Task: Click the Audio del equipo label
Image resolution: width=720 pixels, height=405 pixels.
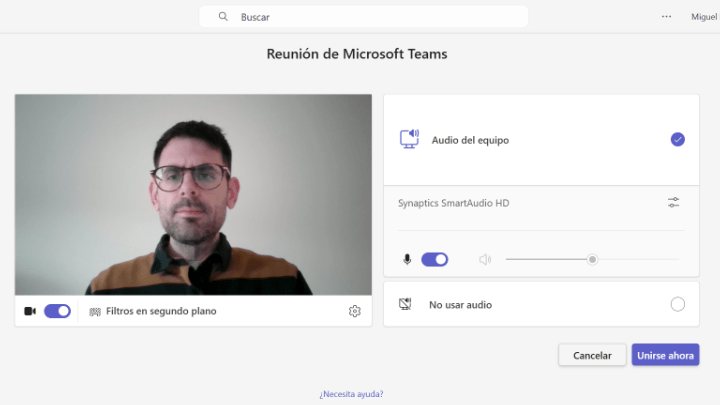Action: click(470, 140)
